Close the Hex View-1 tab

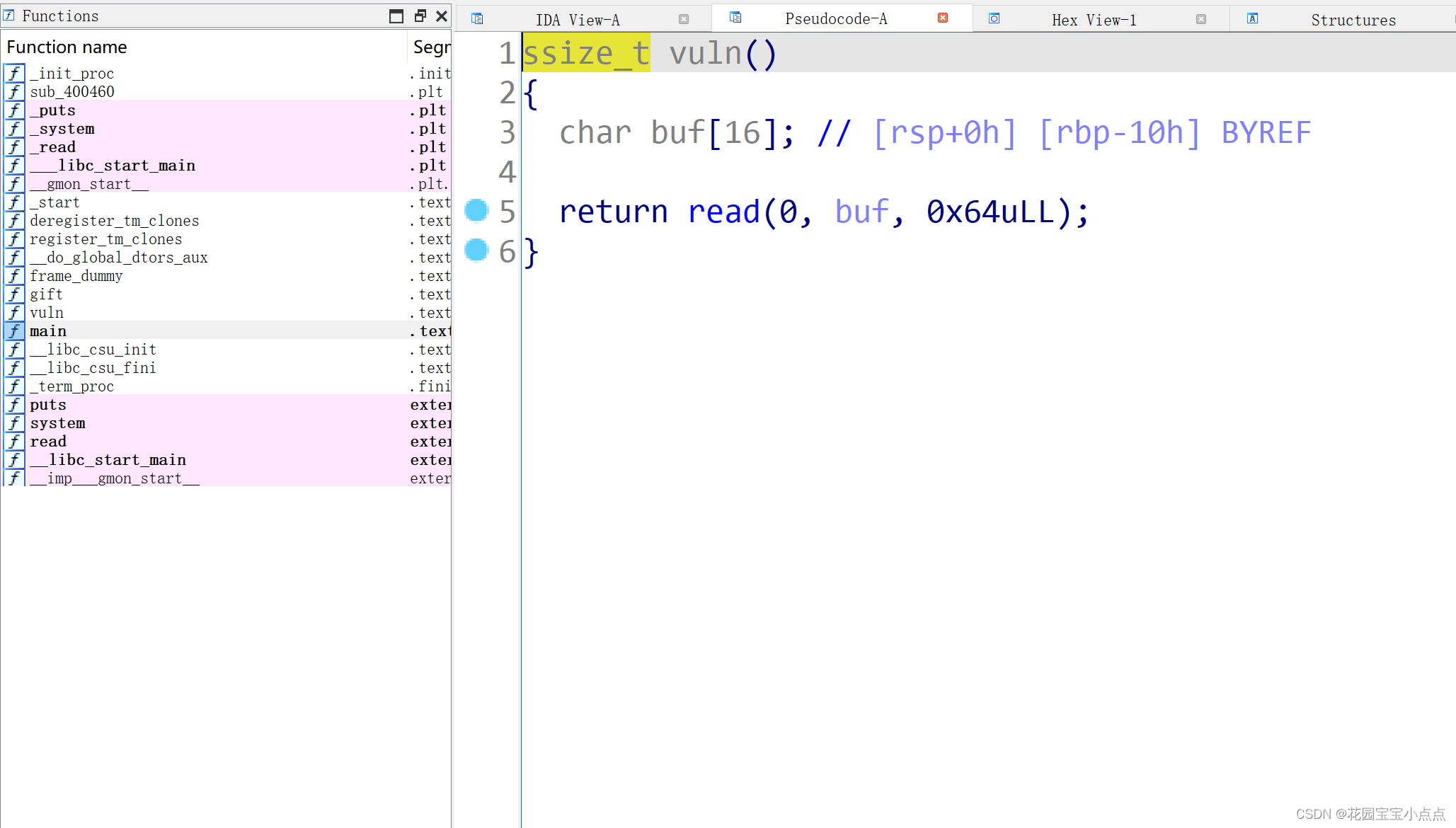tap(1201, 20)
